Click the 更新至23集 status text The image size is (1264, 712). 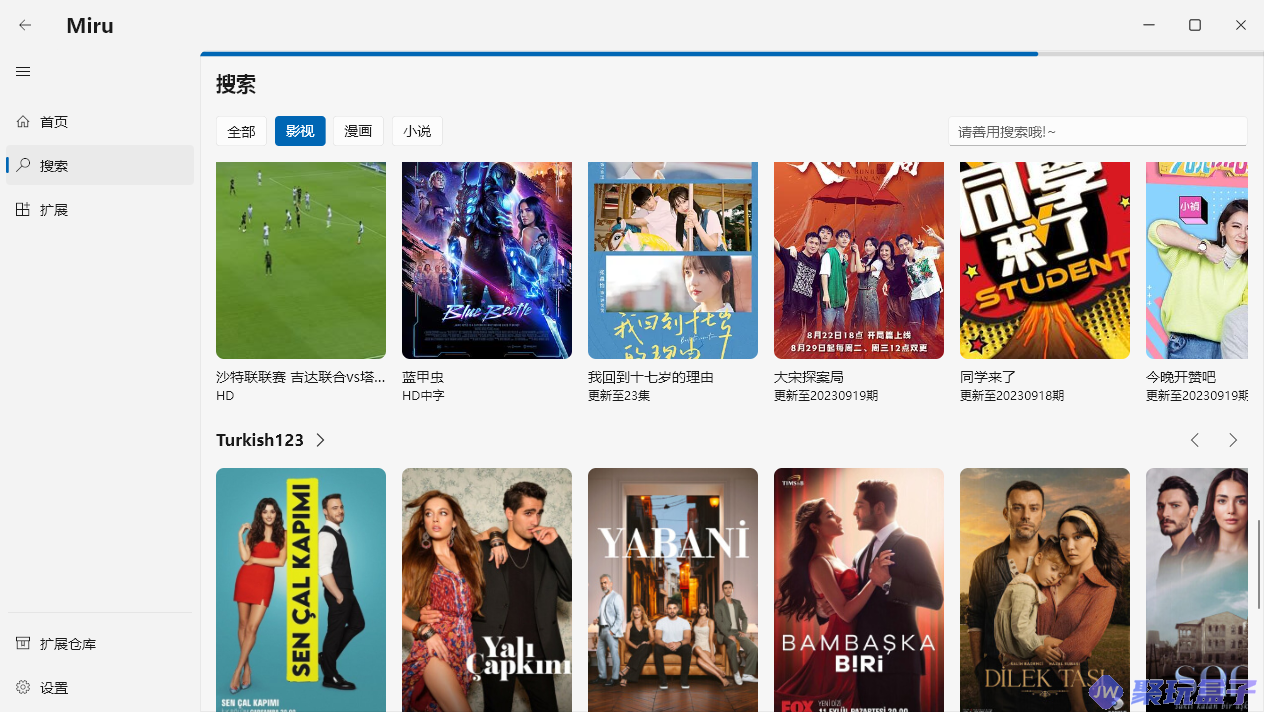click(x=619, y=396)
